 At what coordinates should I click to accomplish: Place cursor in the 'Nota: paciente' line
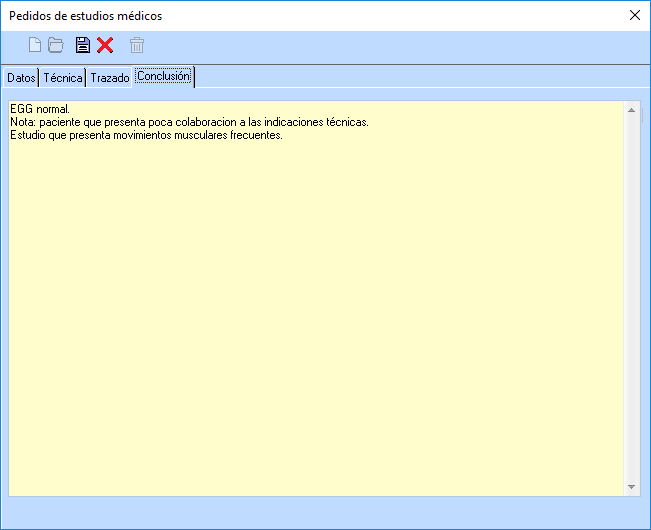pos(189,122)
